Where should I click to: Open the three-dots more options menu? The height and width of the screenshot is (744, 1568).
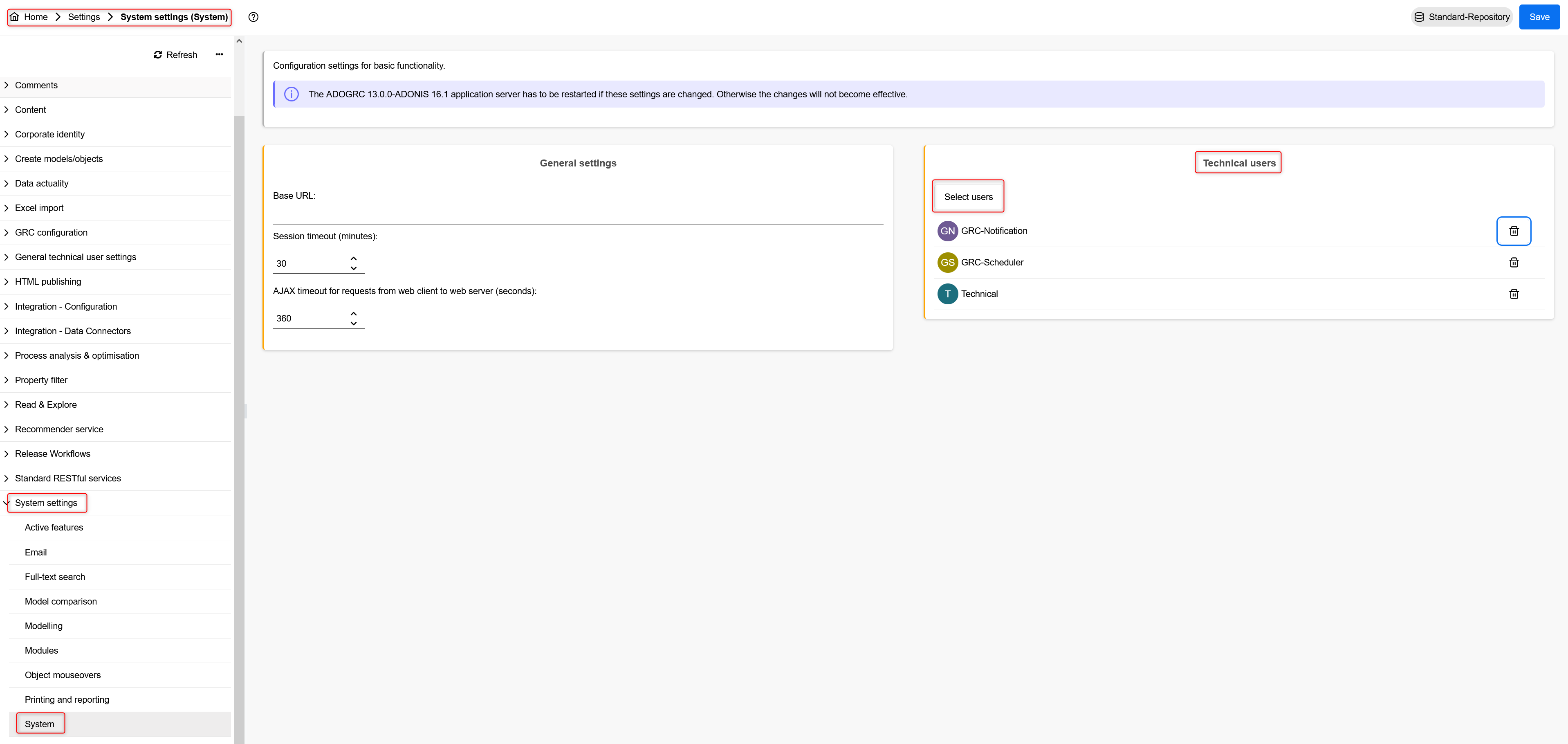point(219,55)
